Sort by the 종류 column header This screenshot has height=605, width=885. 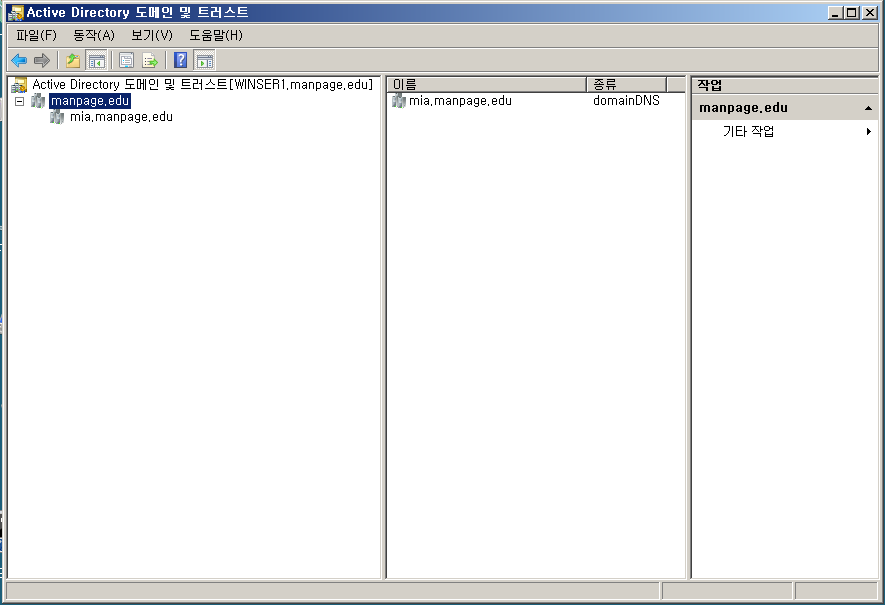tap(626, 85)
